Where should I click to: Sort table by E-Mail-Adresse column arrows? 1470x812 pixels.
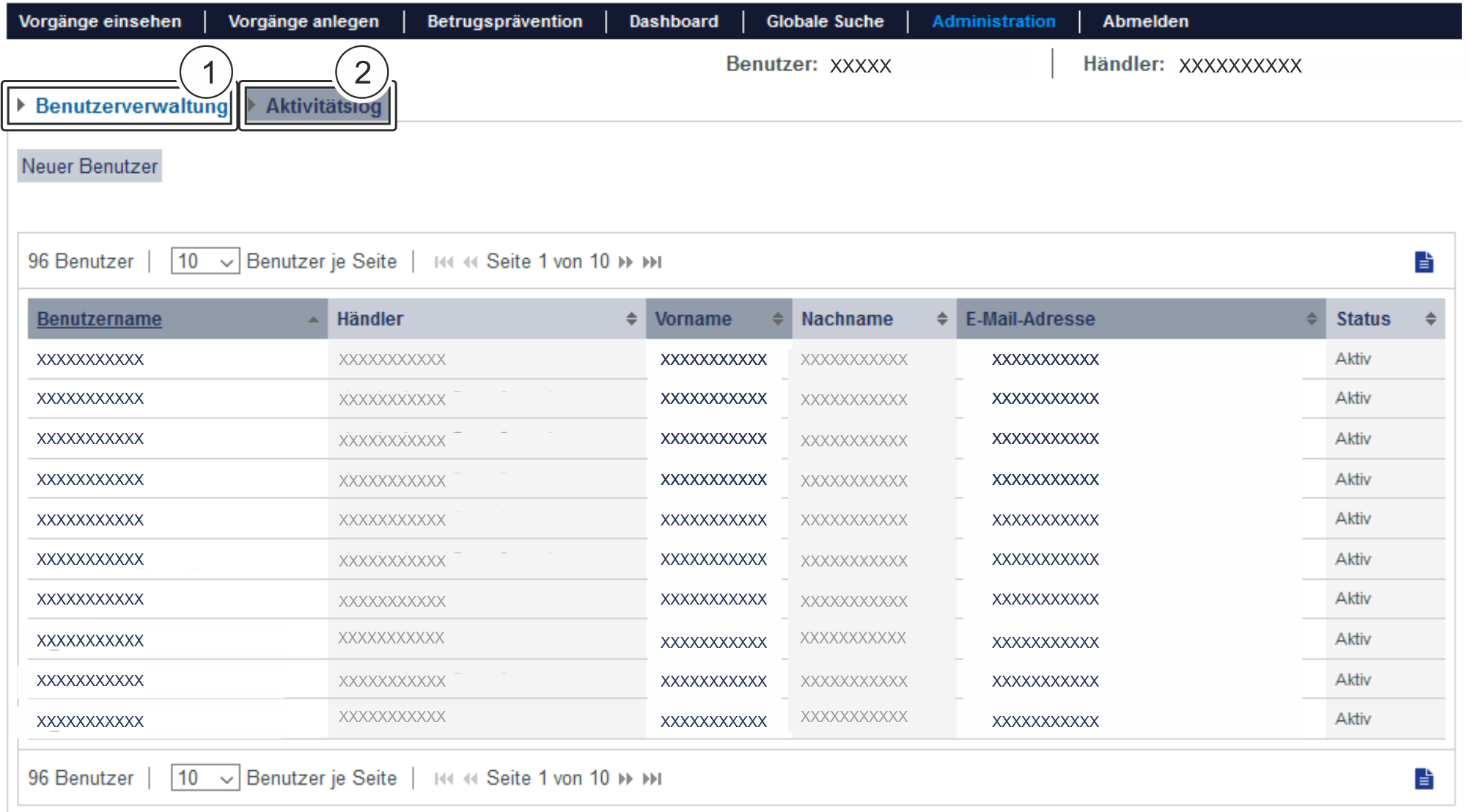coord(1311,319)
